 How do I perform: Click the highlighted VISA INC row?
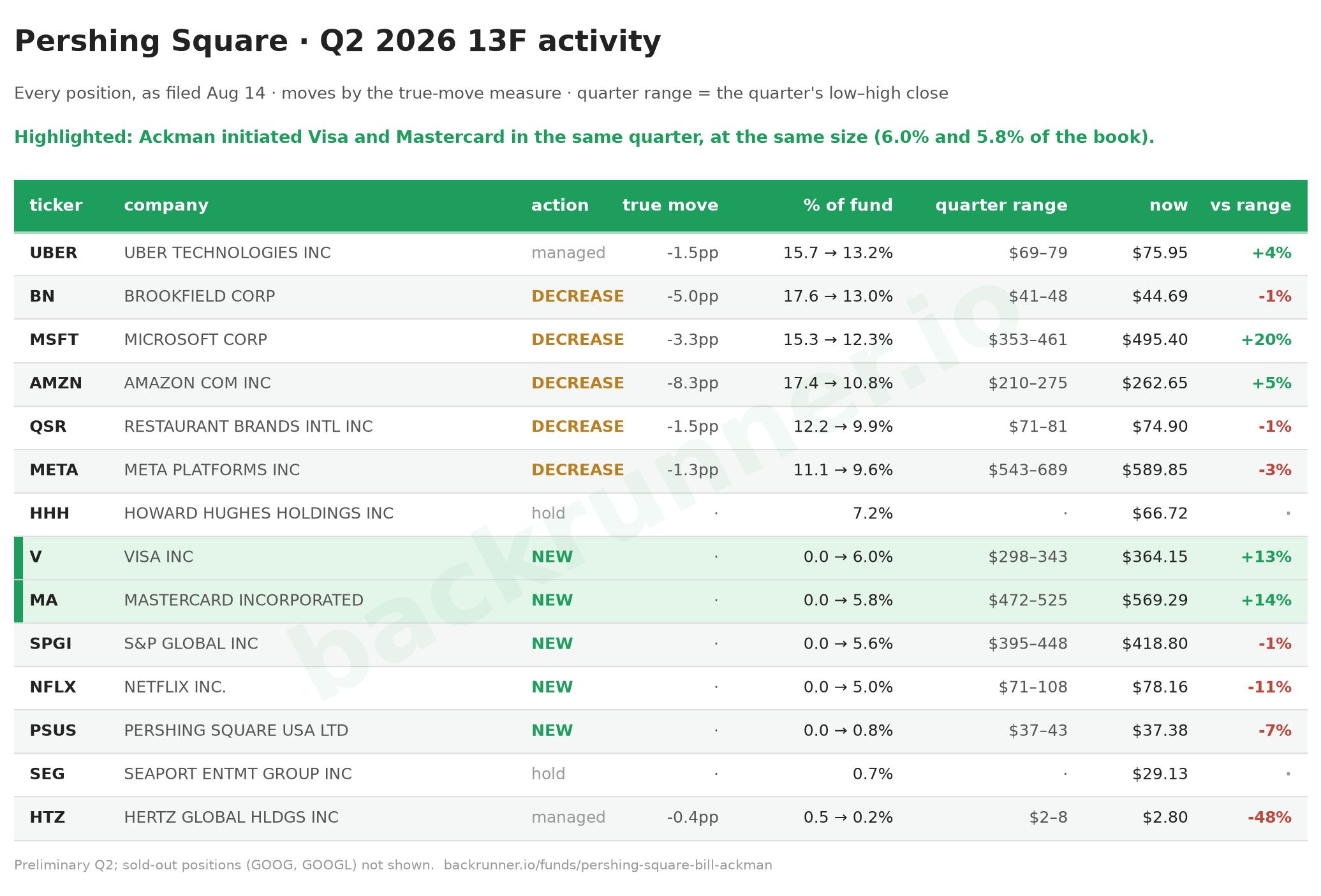661,557
